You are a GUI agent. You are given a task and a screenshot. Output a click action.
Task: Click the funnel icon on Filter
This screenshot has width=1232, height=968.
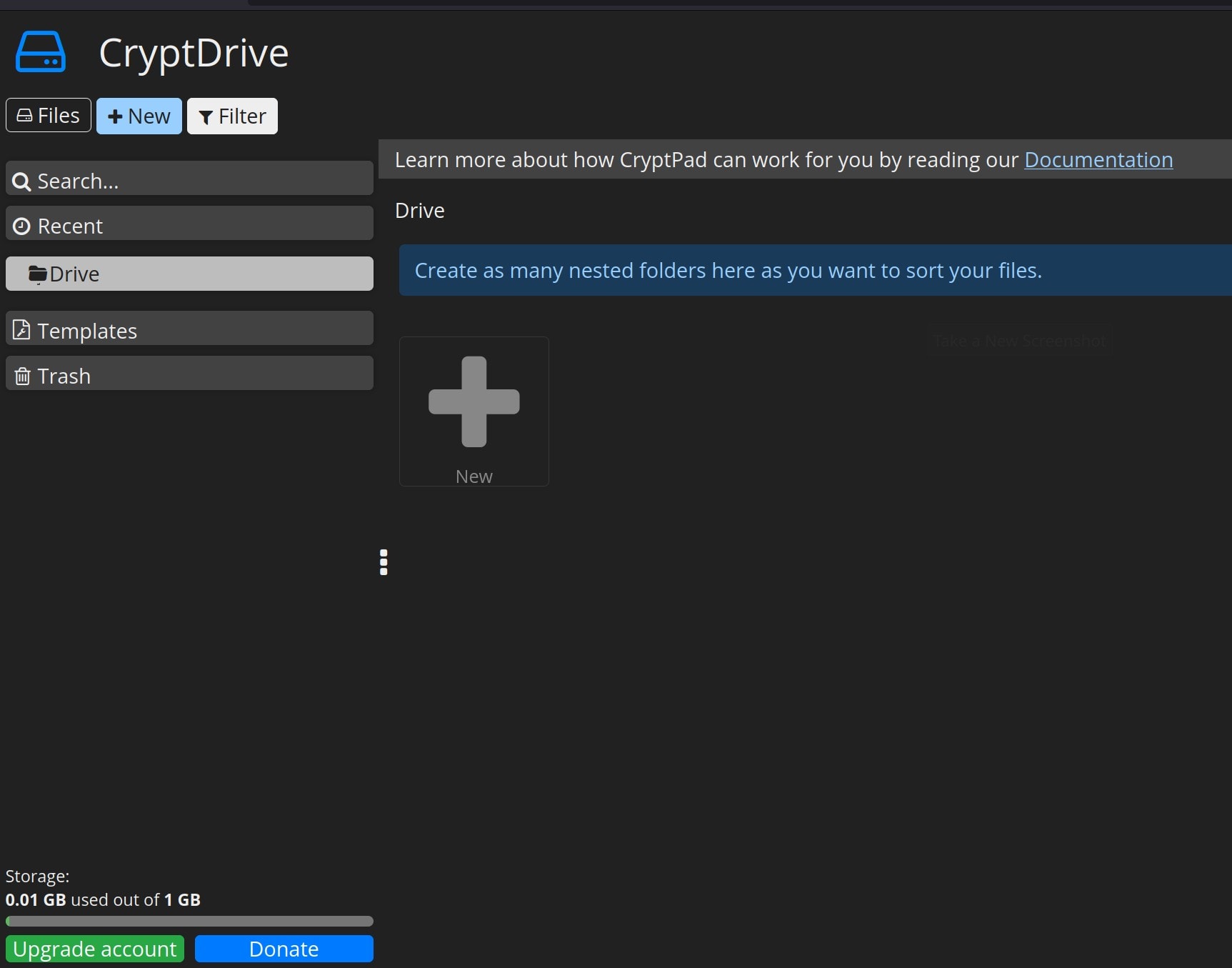(206, 117)
